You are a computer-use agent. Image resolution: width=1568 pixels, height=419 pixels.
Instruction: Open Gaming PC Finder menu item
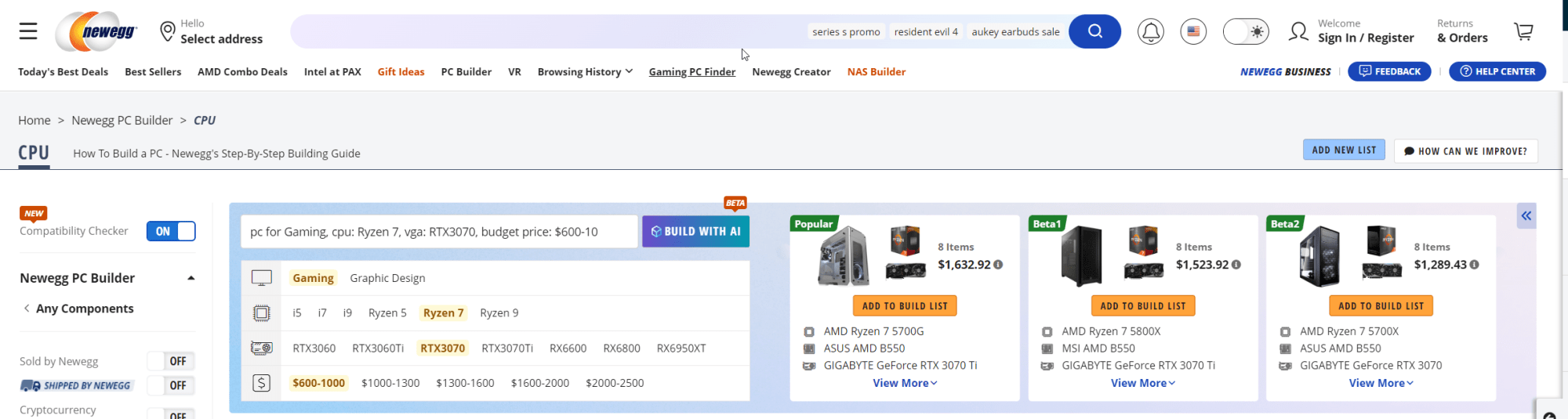692,71
